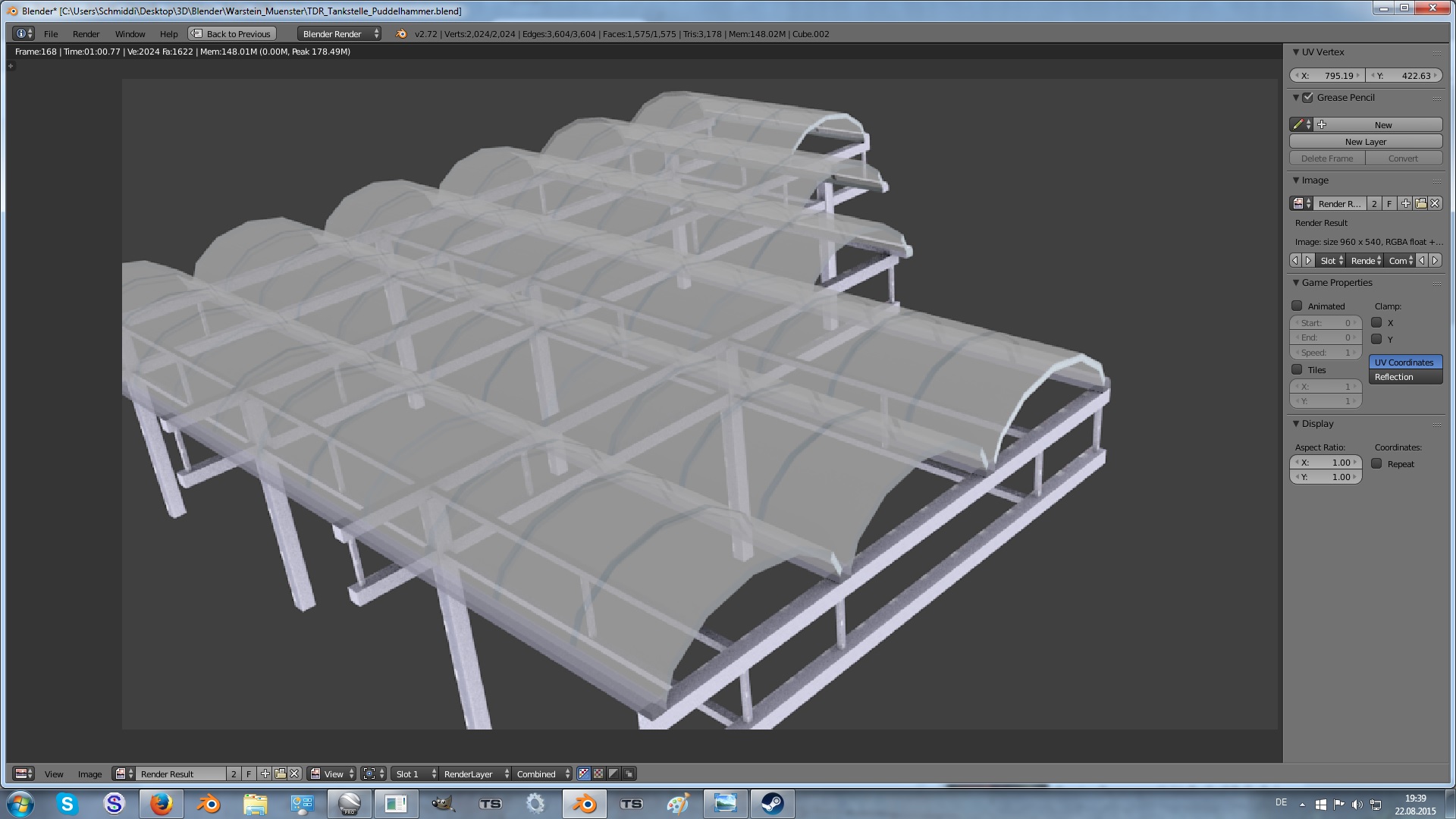Viewport: 1456px width, 819px height.
Task: Enable the Repeat coordinates checkbox
Action: click(x=1376, y=463)
